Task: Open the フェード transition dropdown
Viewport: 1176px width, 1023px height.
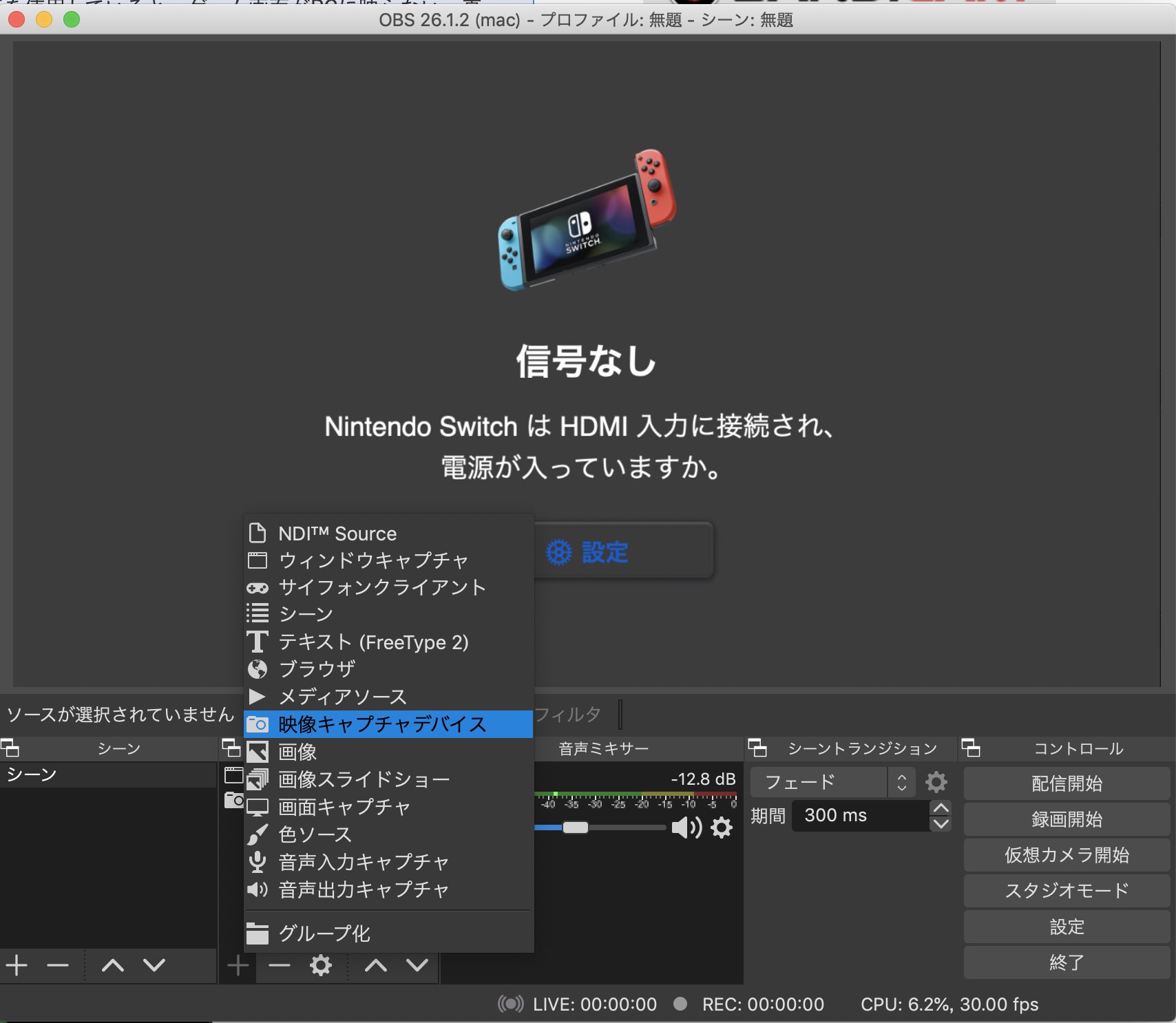Action: [832, 782]
